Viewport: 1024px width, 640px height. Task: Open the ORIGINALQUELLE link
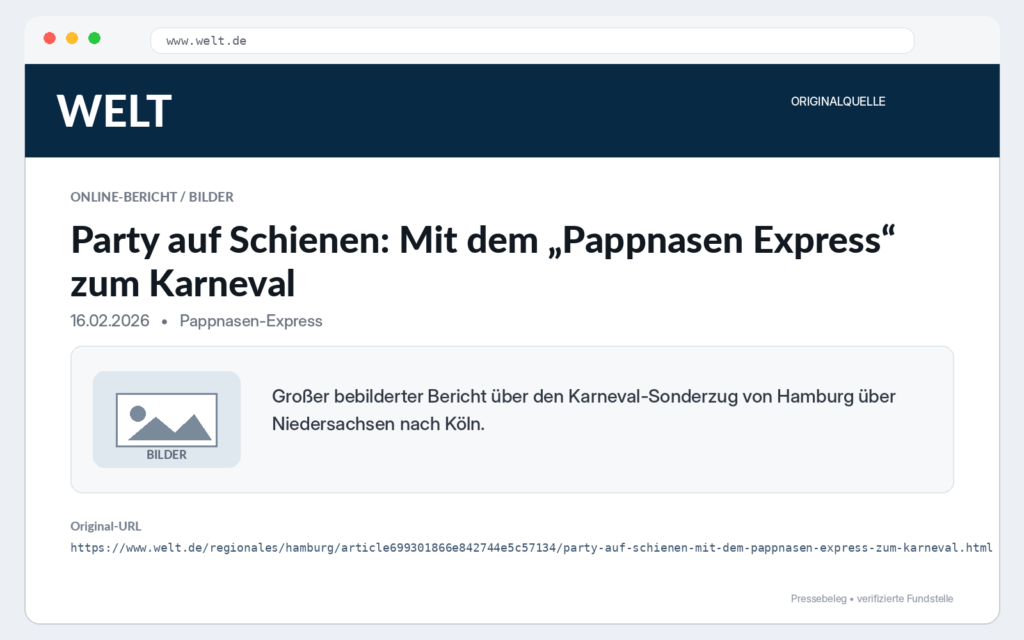tap(838, 101)
